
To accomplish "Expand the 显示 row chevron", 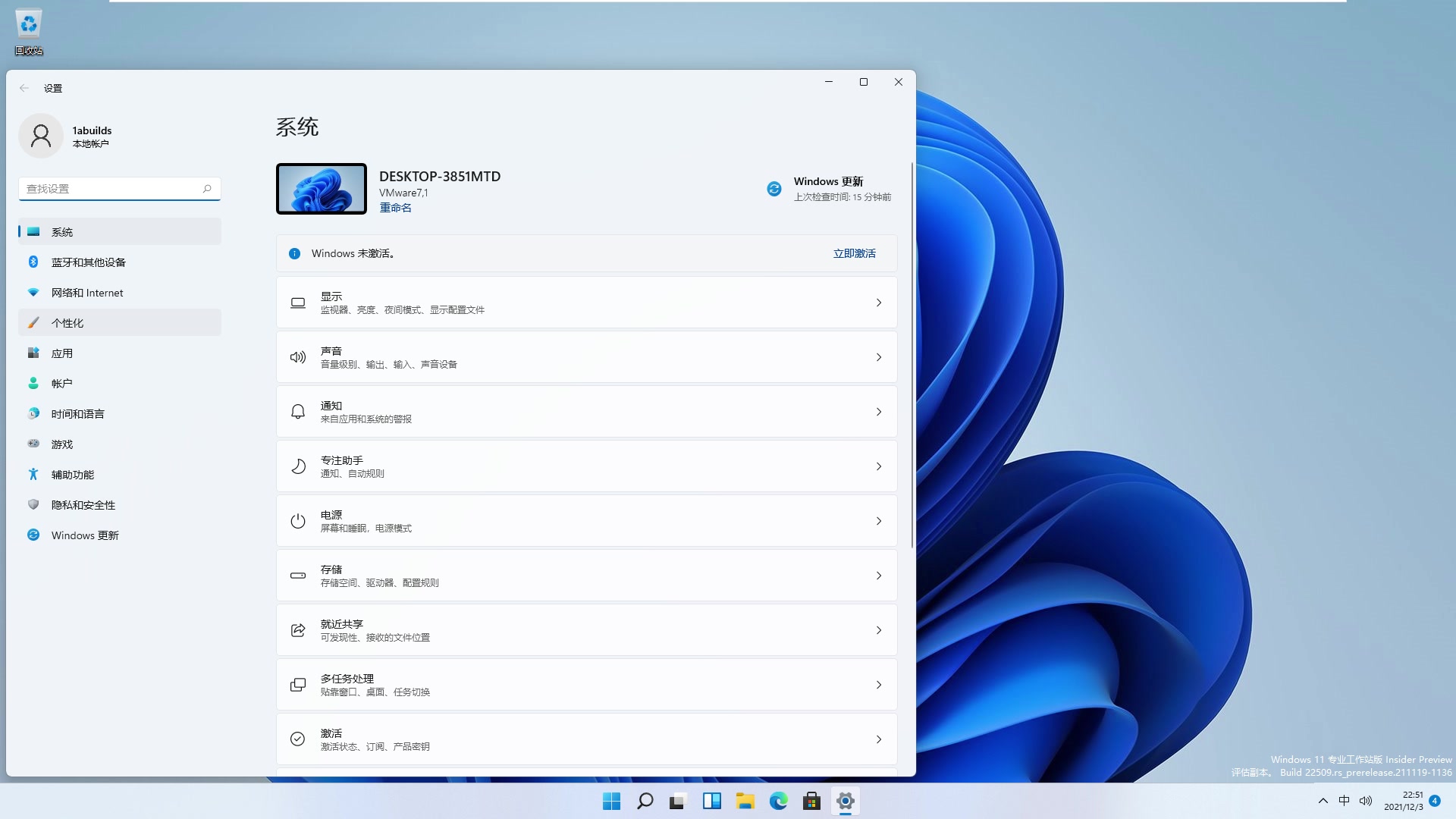I will pos(879,303).
